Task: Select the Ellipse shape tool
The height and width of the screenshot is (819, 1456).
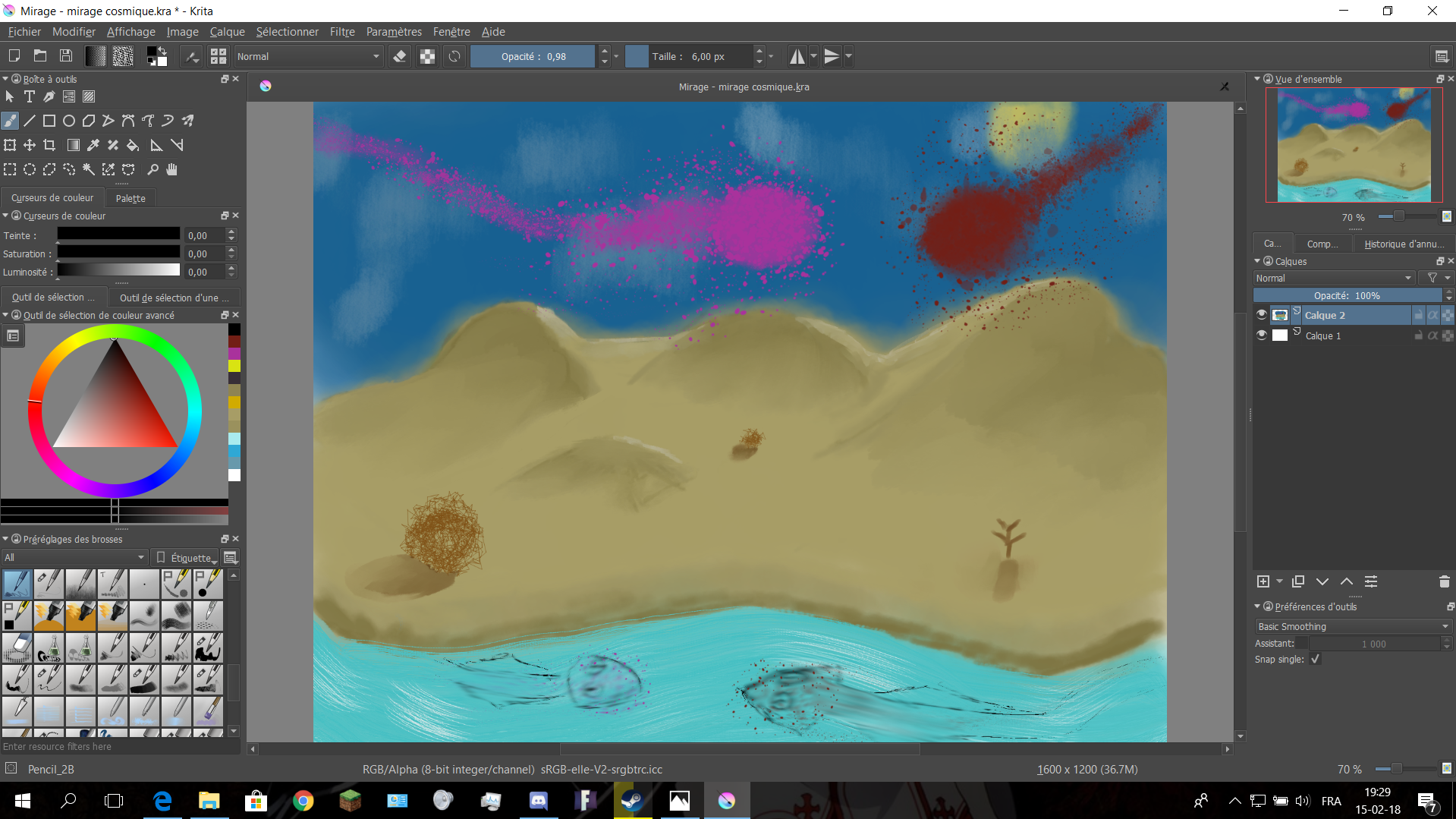Action: [x=69, y=121]
